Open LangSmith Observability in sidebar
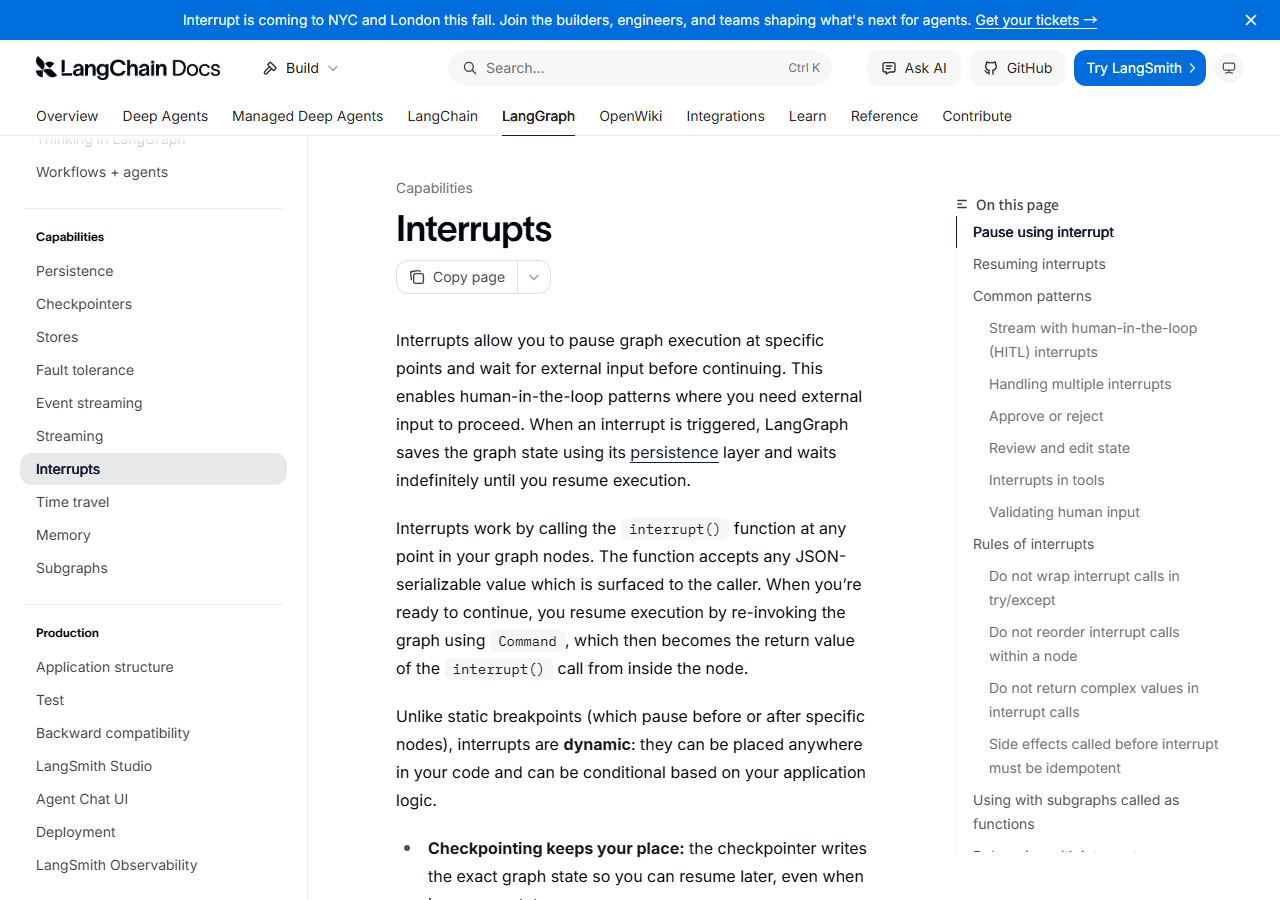Screen dimensions: 1280x900 point(153,865)
